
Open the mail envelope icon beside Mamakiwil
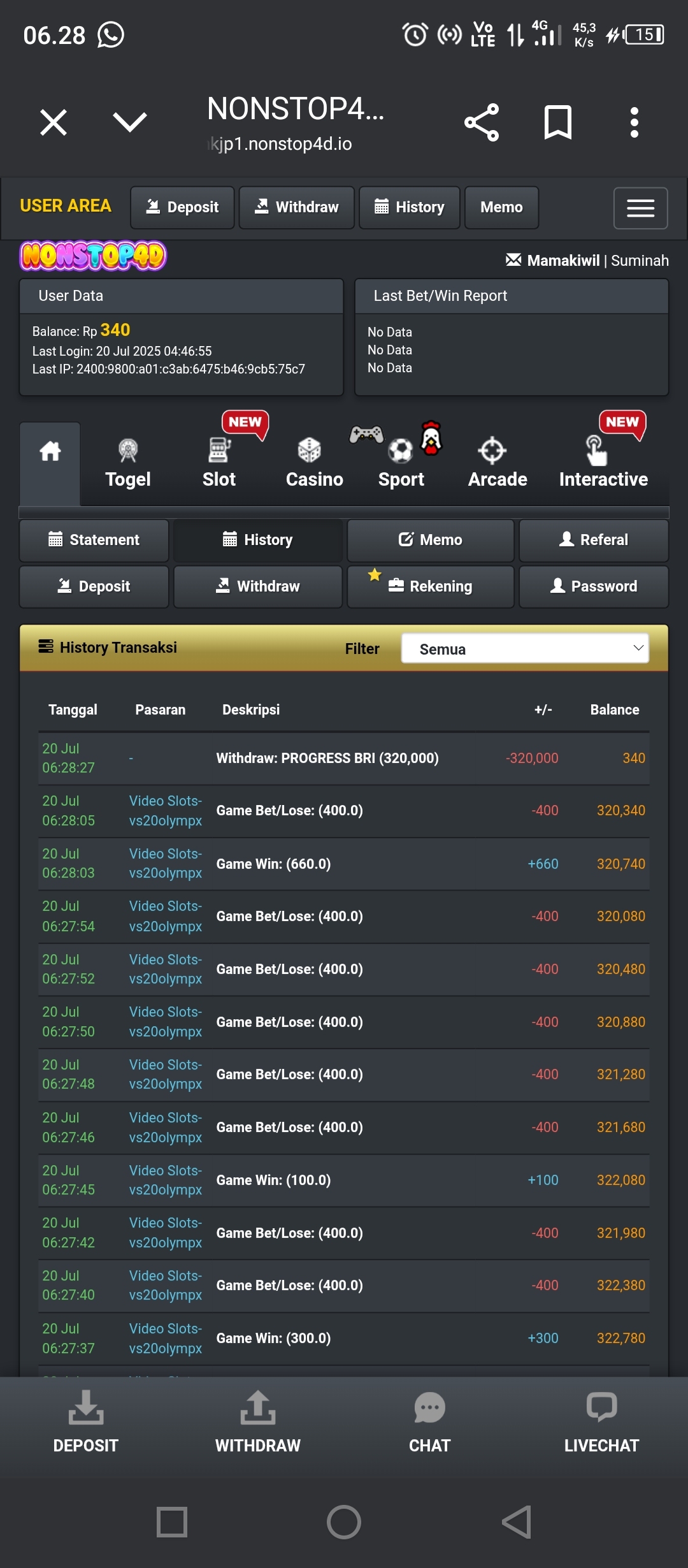coord(513,260)
